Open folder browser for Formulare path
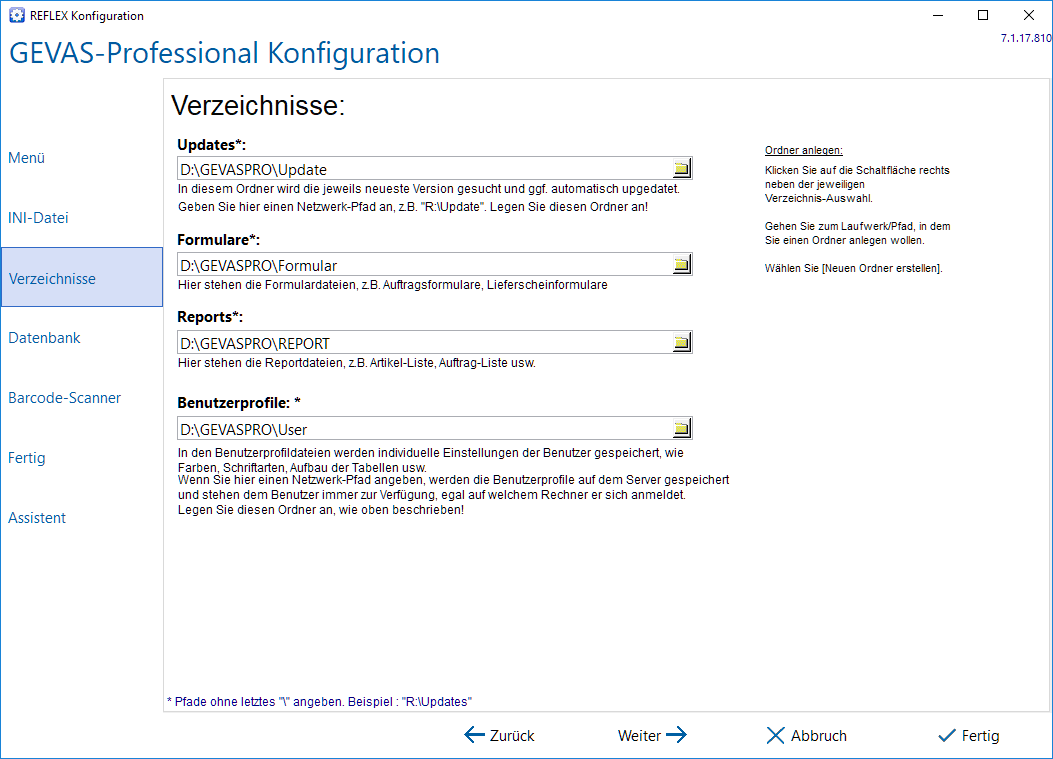The width and height of the screenshot is (1053, 759). (682, 265)
